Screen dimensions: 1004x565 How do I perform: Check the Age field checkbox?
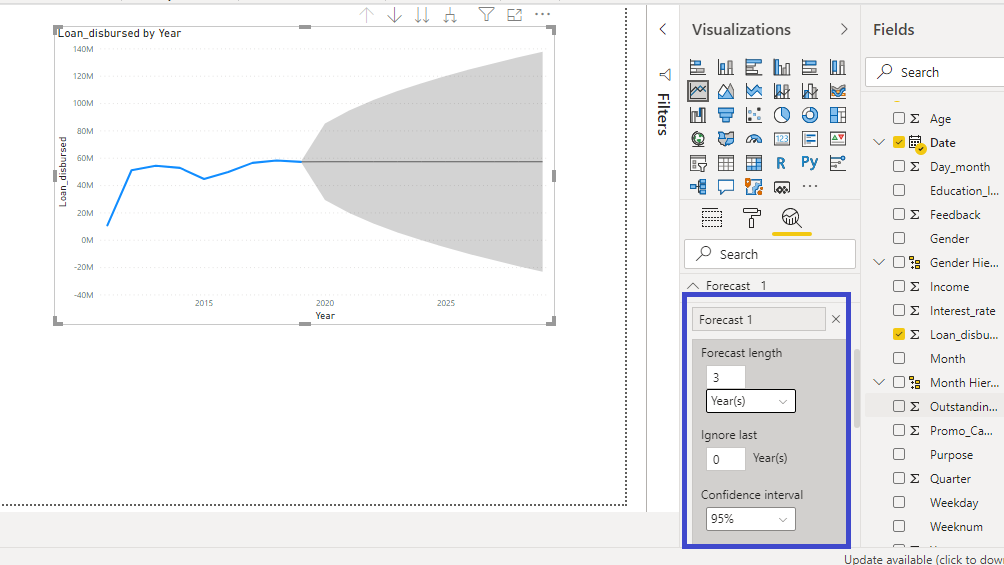tap(899, 119)
